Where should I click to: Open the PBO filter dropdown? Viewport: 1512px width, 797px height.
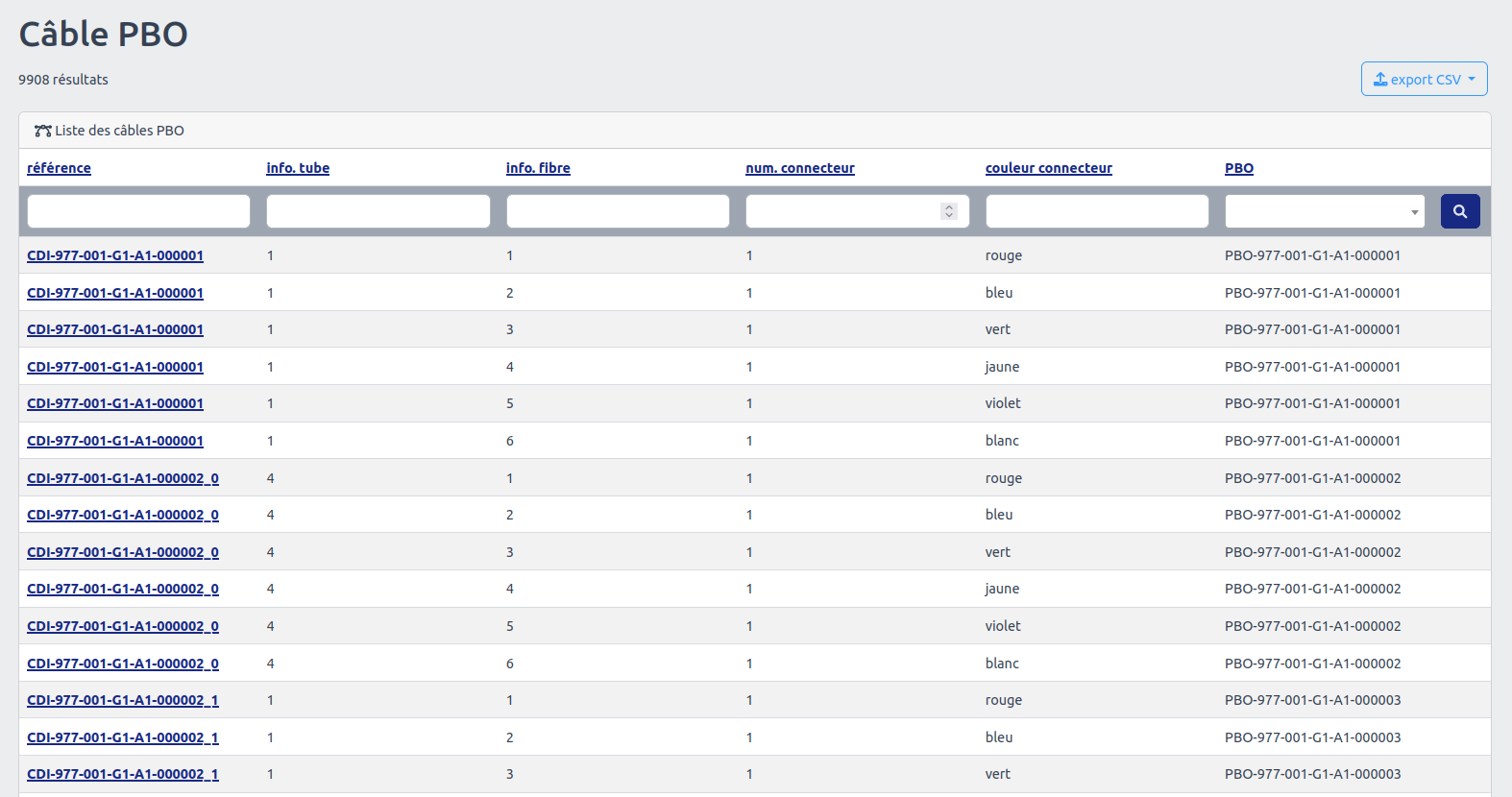(x=1325, y=211)
